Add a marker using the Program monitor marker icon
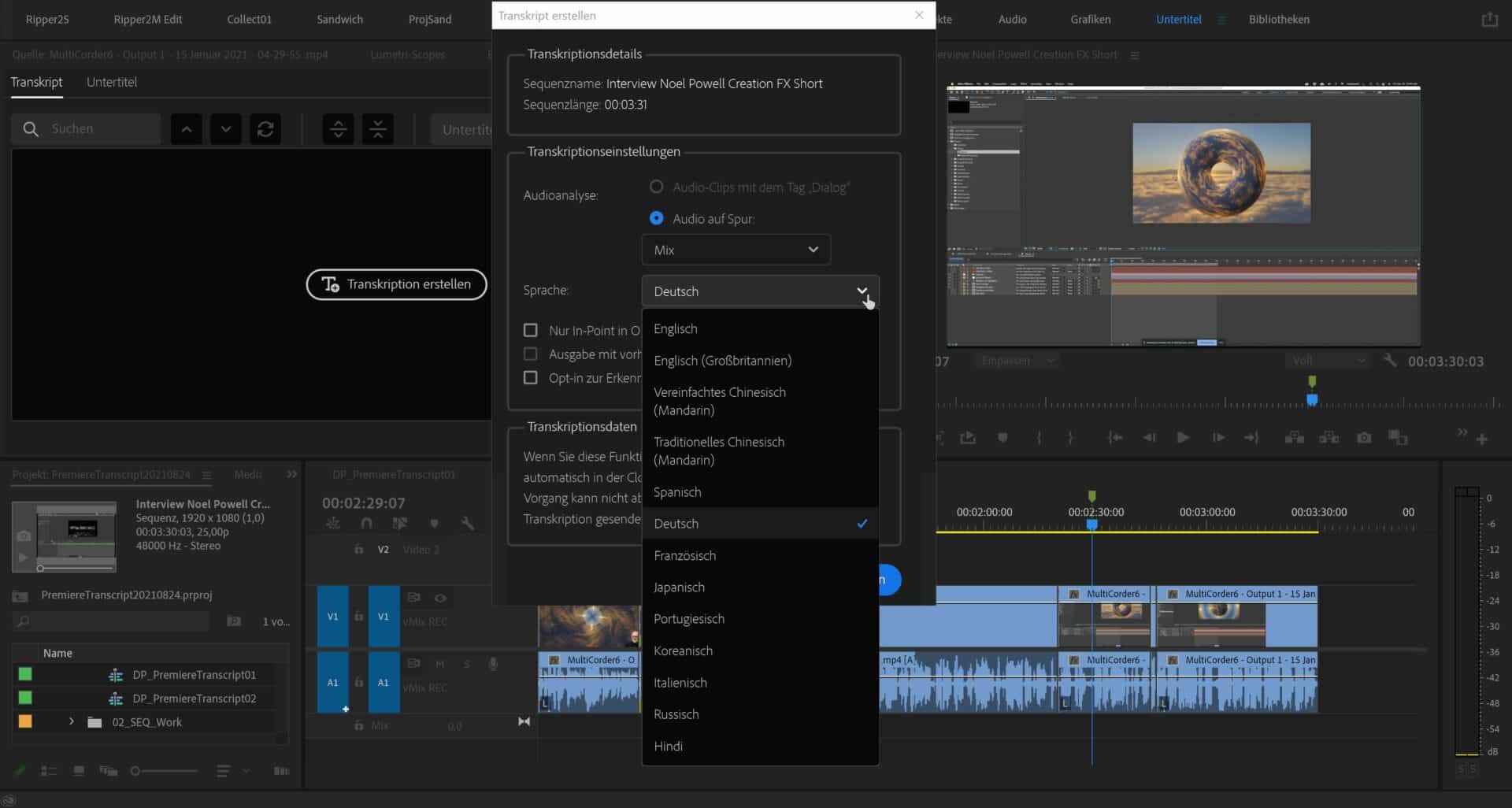Image resolution: width=1512 pixels, height=808 pixels. click(1002, 439)
